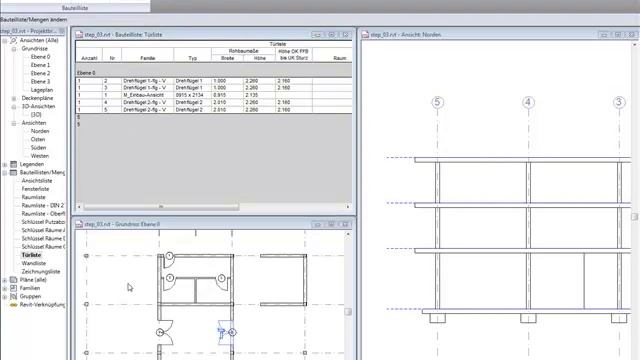Expand the Deckenpläne branch
640x360 pixels.
(x=13, y=98)
